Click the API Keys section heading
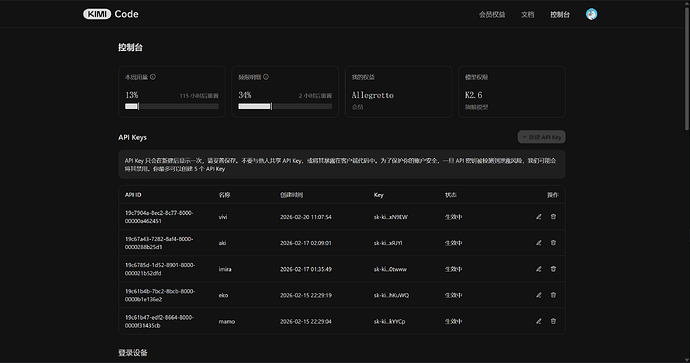Image resolution: width=690 pixels, height=363 pixels. coord(132,137)
